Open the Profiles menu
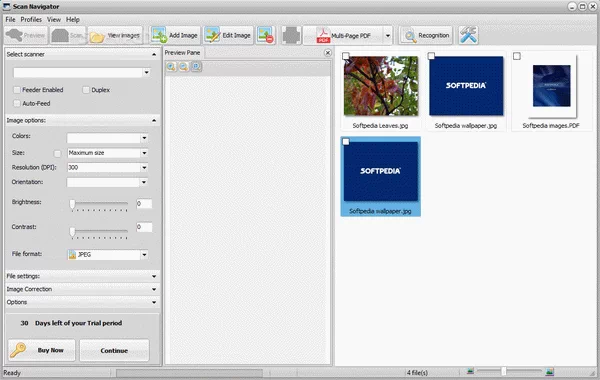 tap(31, 20)
